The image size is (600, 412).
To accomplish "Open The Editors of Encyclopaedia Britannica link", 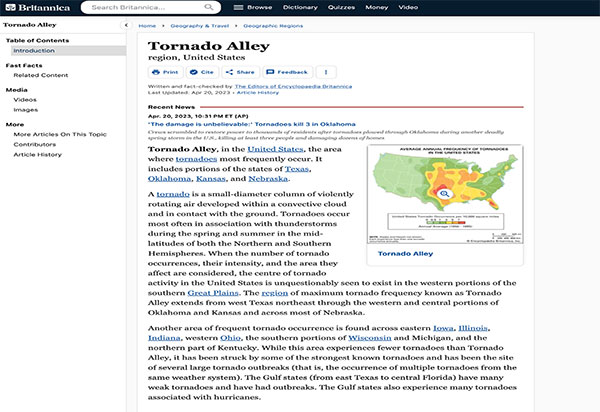I will point(293,86).
